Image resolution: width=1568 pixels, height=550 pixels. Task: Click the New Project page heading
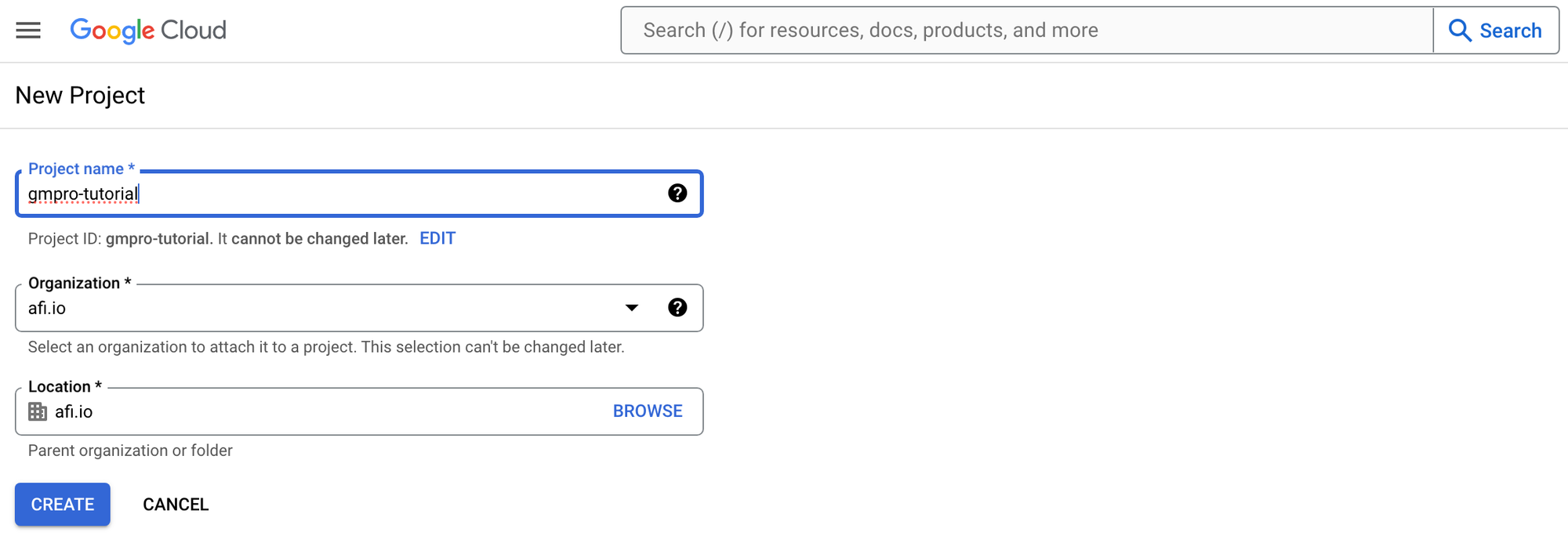[x=79, y=95]
